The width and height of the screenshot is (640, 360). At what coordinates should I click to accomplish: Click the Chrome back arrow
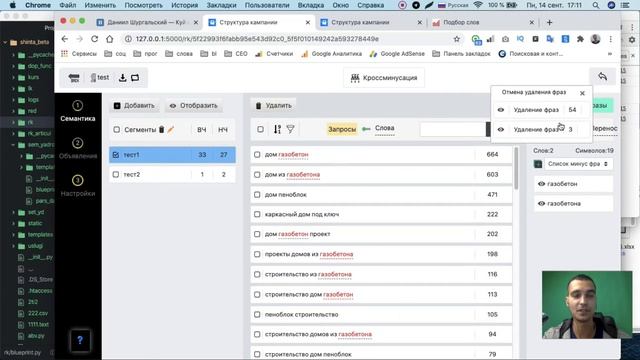[64, 39]
